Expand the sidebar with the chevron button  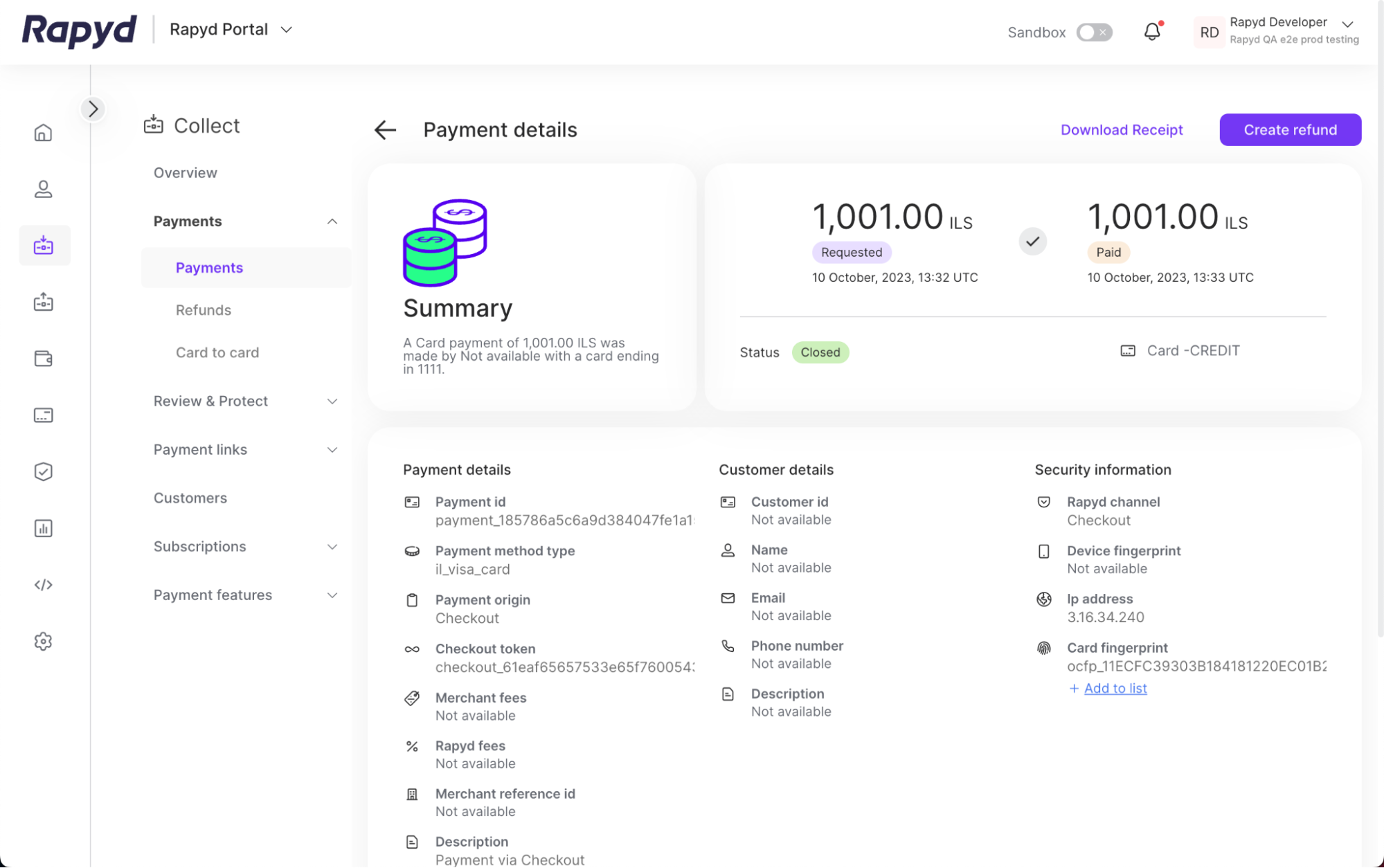pyautogui.click(x=93, y=109)
